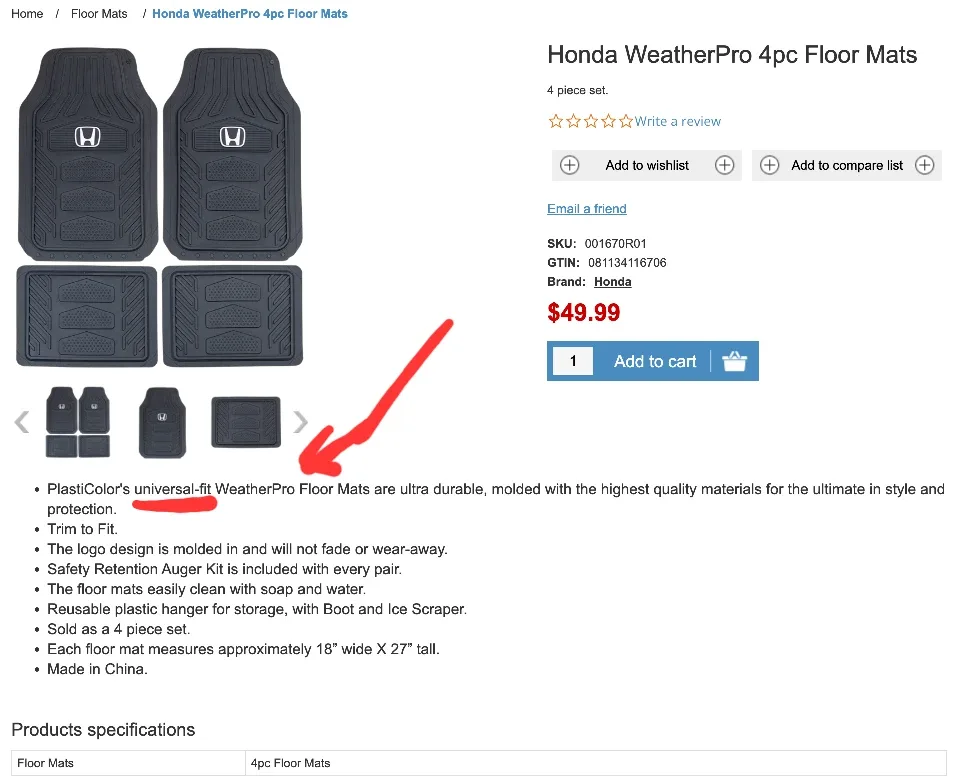The height and width of the screenshot is (784, 955).
Task: Click the plus icon right of Add to wishlist
Action: pos(724,165)
